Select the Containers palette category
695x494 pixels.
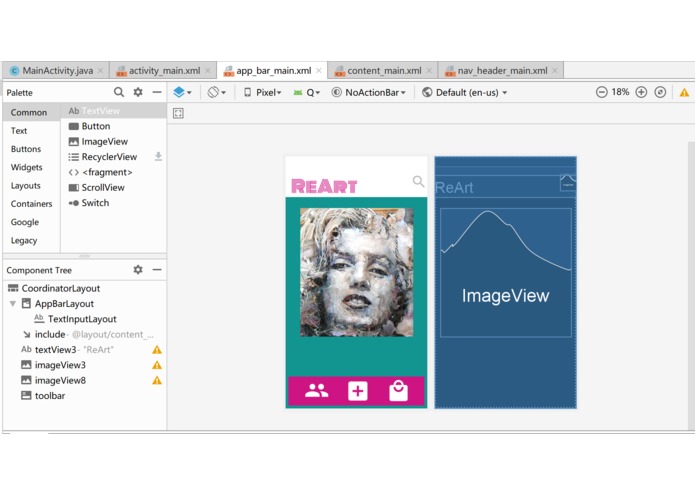pos(31,204)
